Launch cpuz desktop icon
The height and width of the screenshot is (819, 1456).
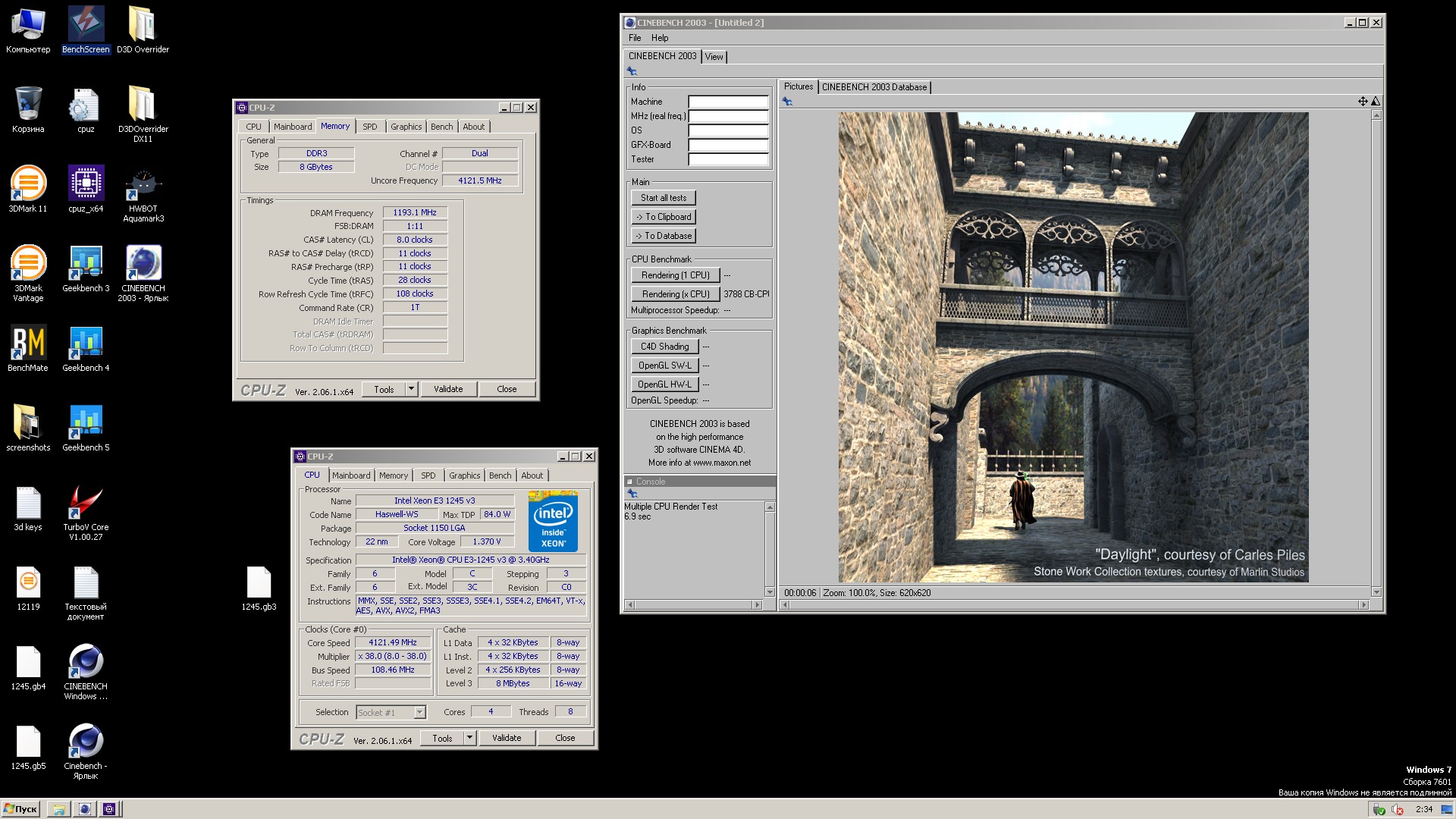86,110
